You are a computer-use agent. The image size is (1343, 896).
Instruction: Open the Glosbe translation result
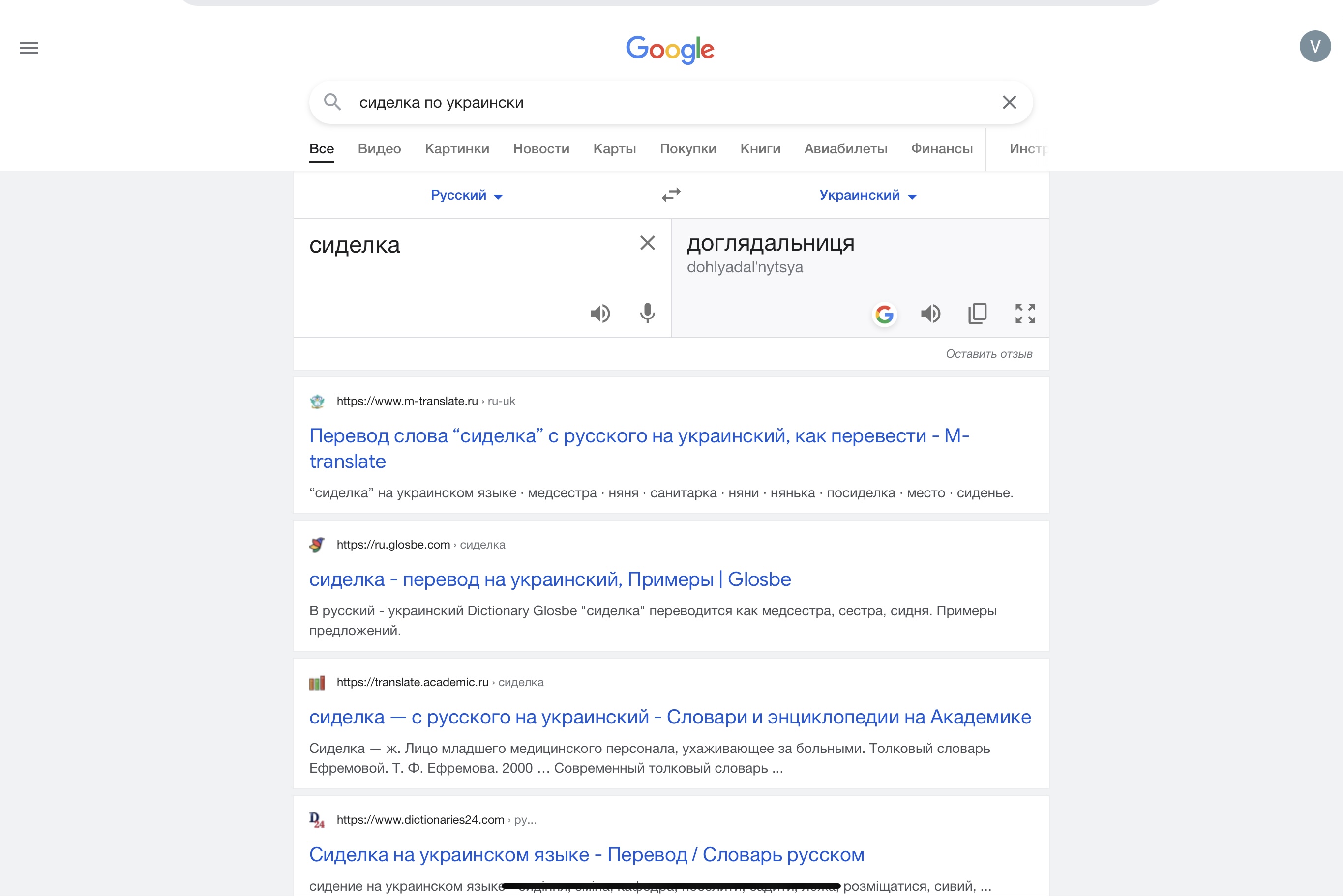pyautogui.click(x=549, y=579)
